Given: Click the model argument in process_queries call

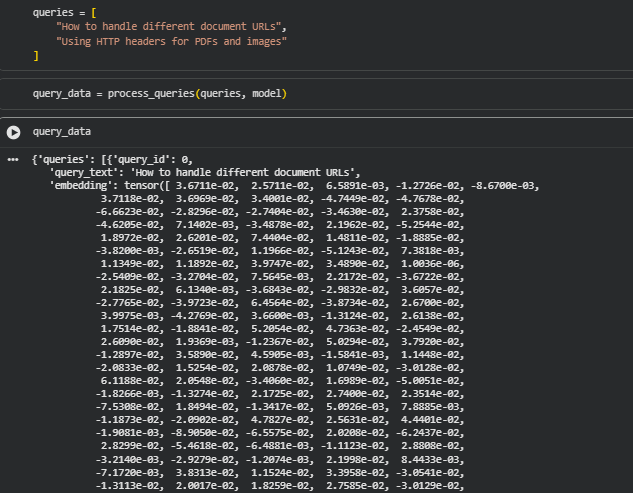Looking at the screenshot, I should [268, 93].
